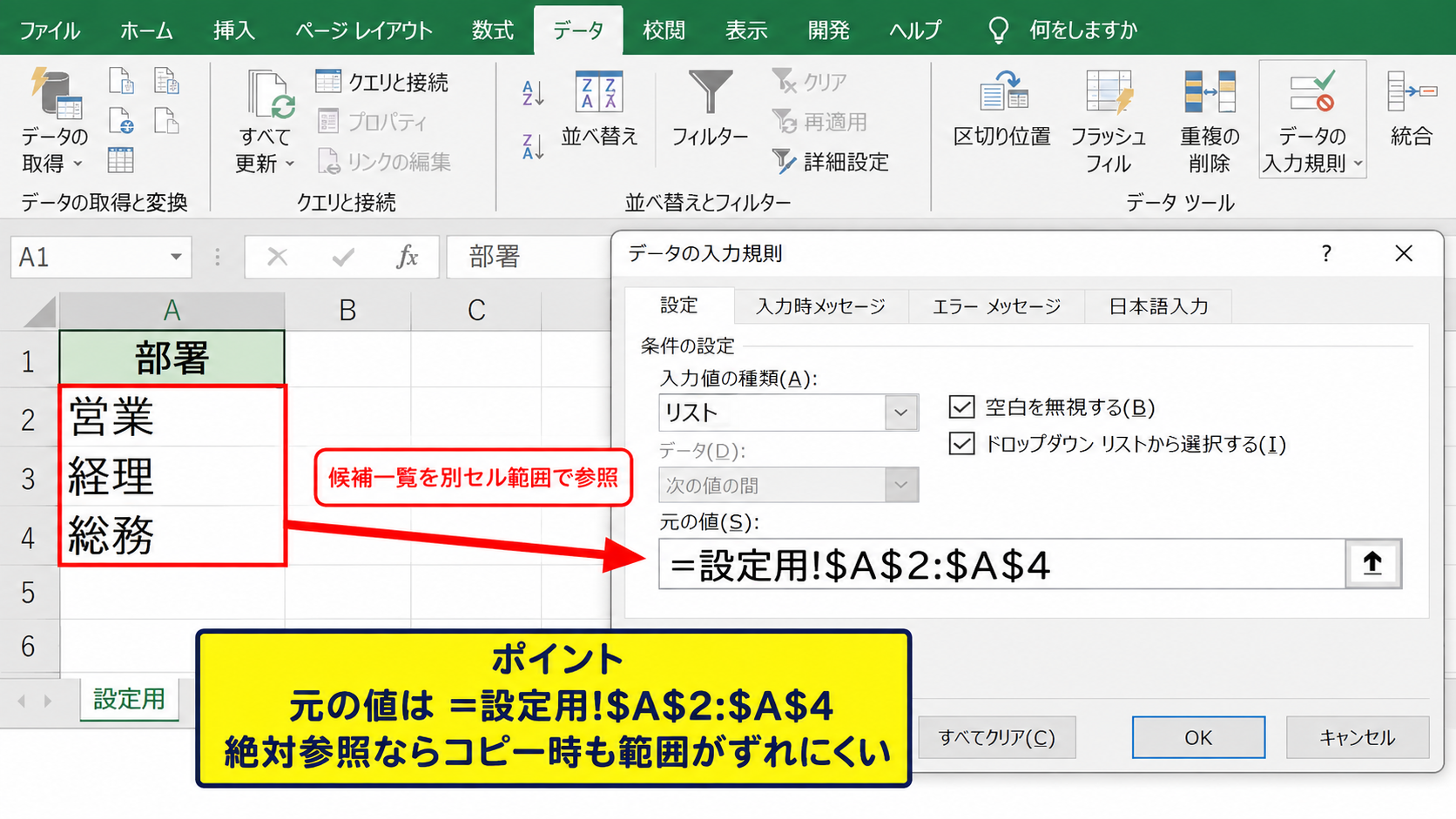
Task: Click the クリア filter icon
Action: (x=810, y=82)
